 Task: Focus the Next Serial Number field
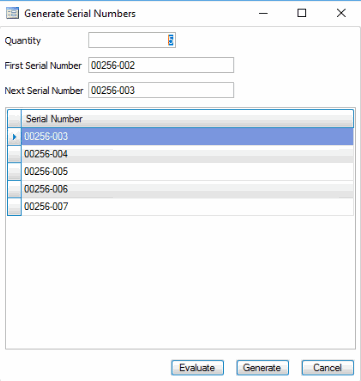pyautogui.click(x=161, y=90)
